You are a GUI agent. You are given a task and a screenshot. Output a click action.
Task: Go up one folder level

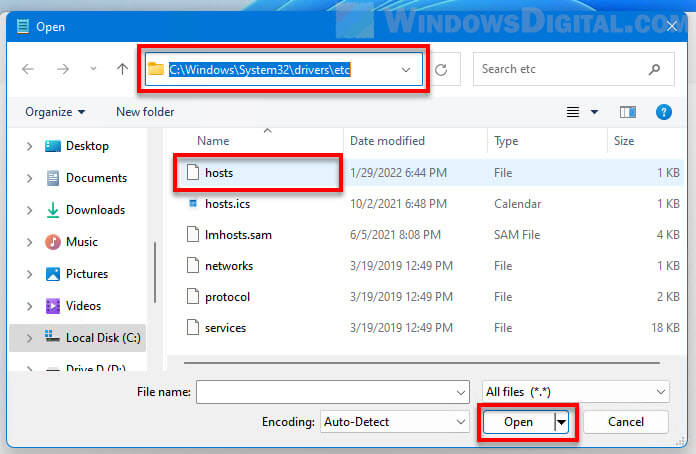click(122, 69)
